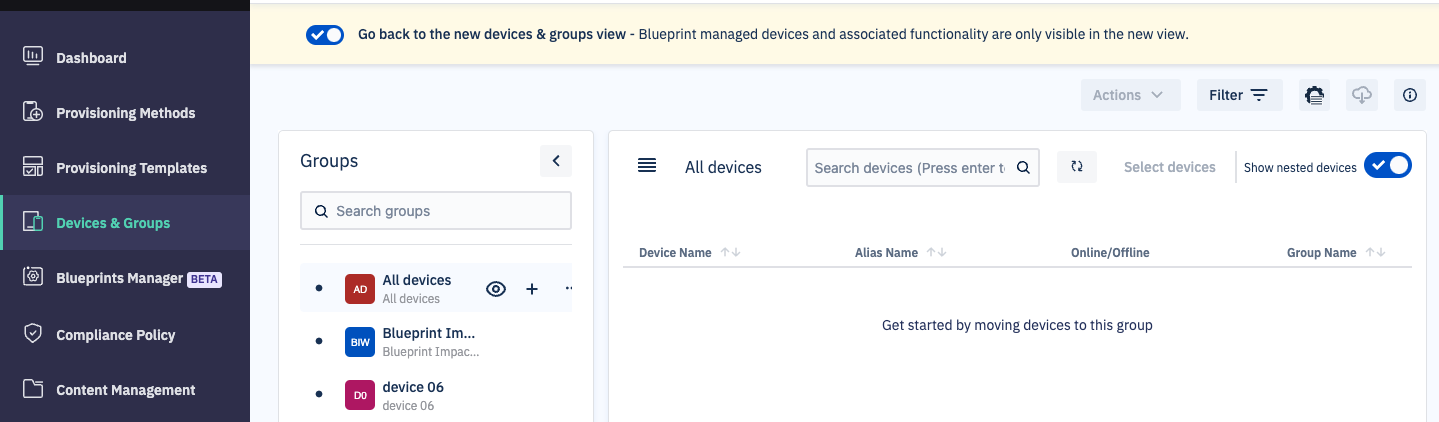Click the blue BIW group avatar
Image resolution: width=1439 pixels, height=422 pixels.
point(360,342)
